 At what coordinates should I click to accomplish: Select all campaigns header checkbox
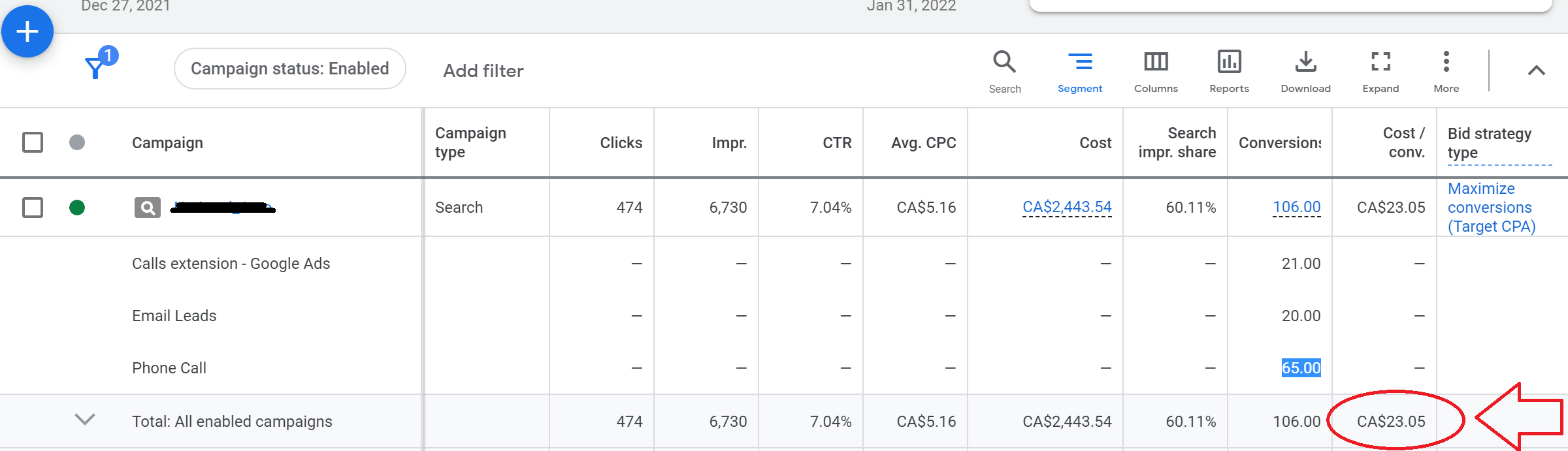click(x=33, y=142)
